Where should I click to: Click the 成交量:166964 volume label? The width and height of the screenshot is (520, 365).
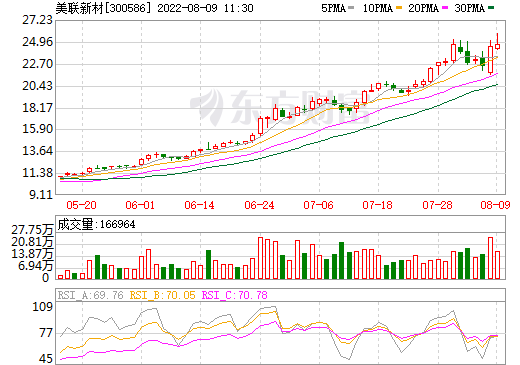[x=96, y=224]
